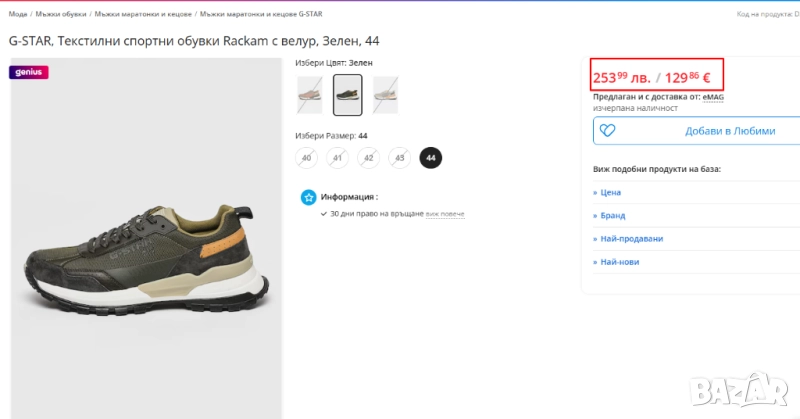The height and width of the screenshot is (419, 800).
Task: Select size 44
Action: (x=431, y=157)
